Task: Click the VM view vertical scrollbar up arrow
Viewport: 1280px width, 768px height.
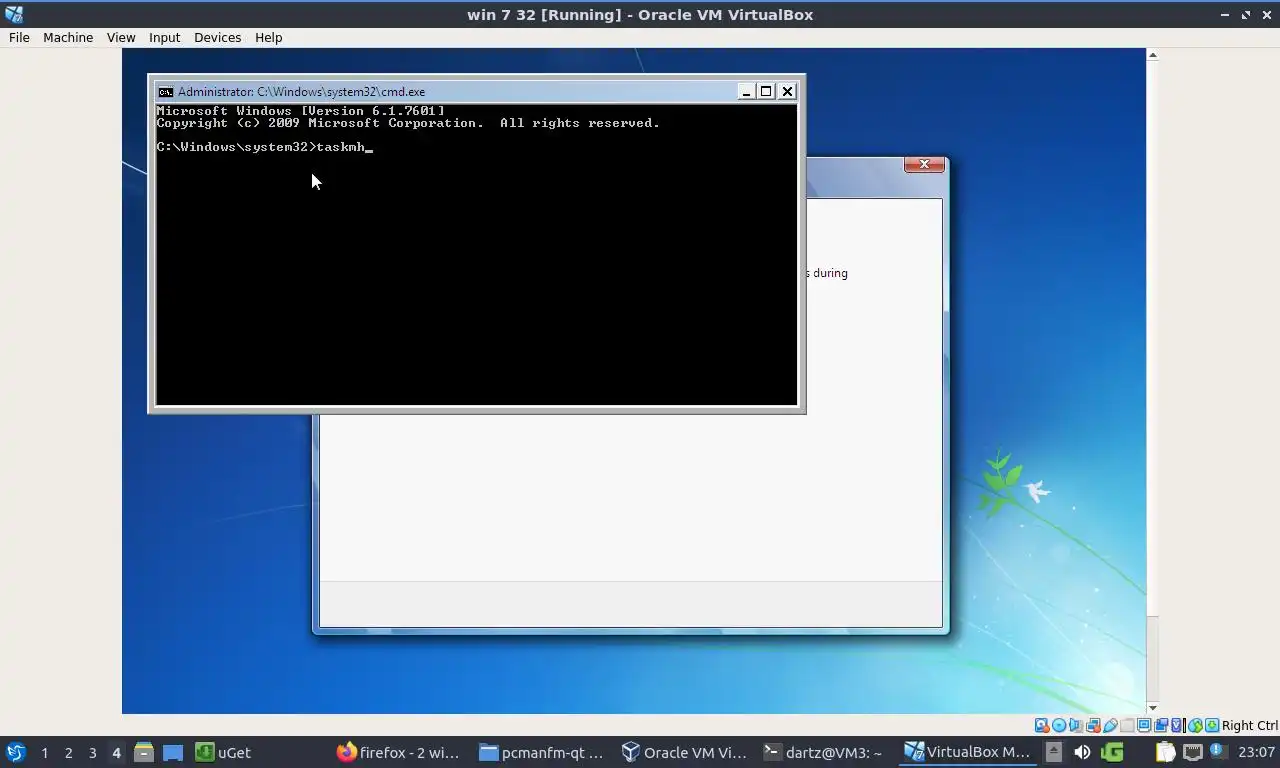Action: 1152,55
